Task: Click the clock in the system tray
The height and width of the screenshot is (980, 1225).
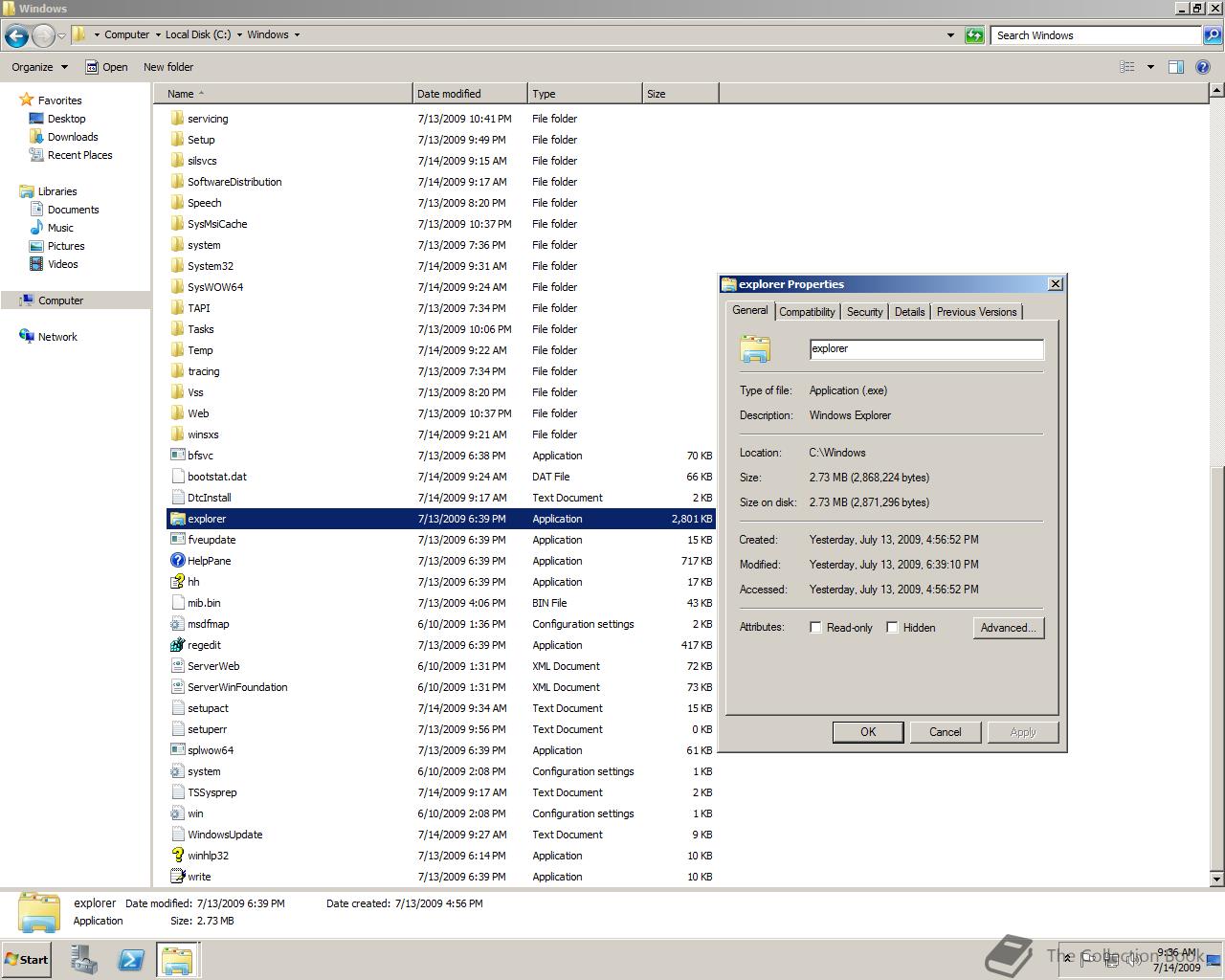Action: pos(1176,960)
